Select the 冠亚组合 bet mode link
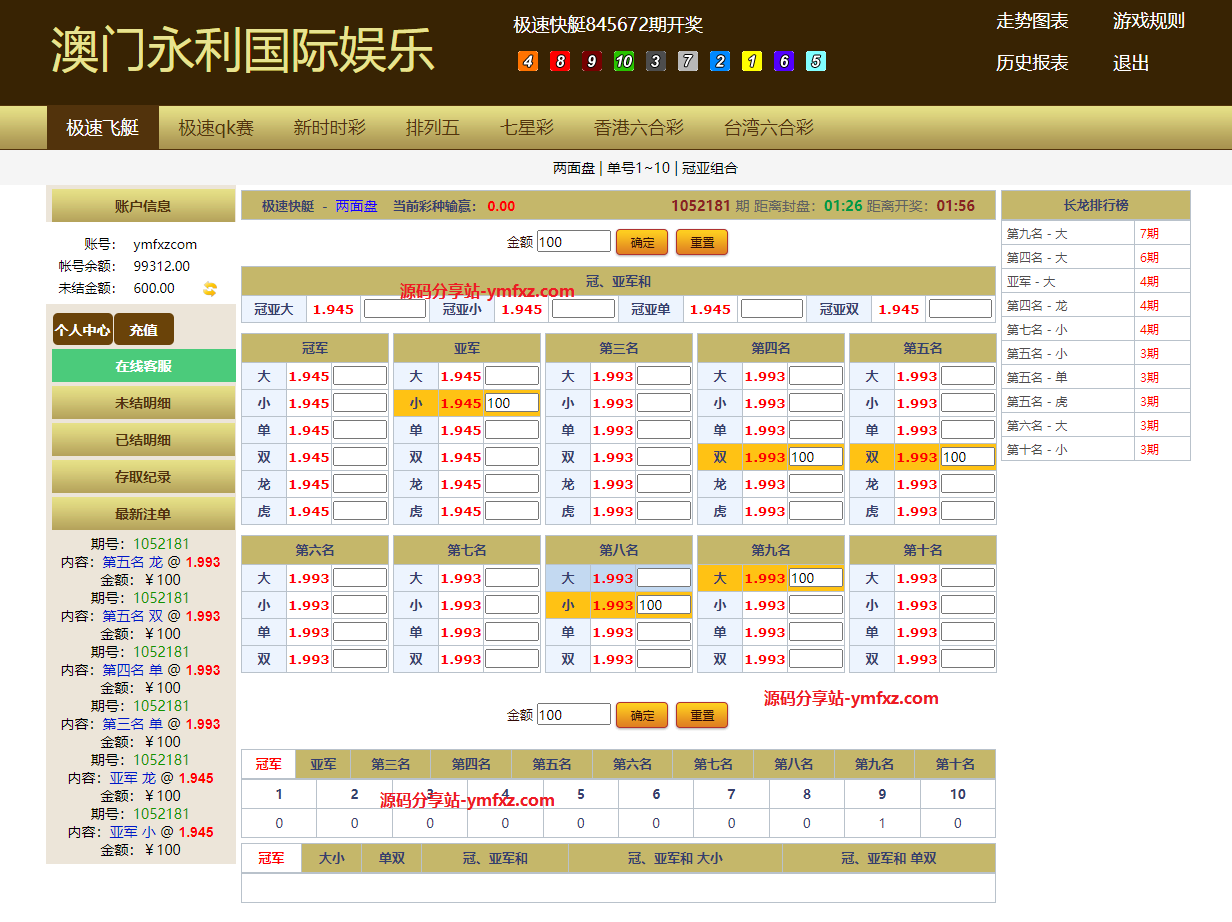Image resolution: width=1232 pixels, height=922 pixels. pyautogui.click(x=710, y=168)
